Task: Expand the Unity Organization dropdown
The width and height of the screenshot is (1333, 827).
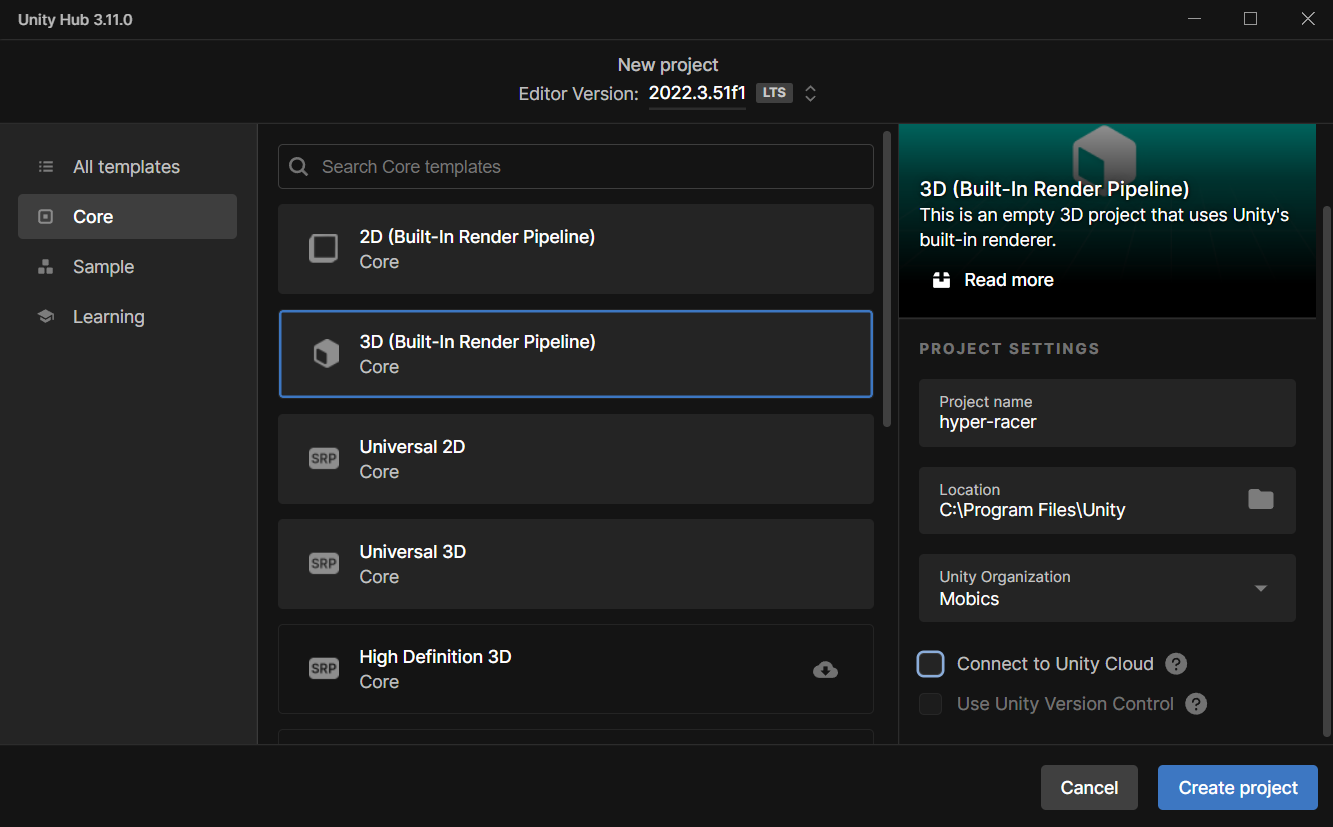Action: coord(1107,588)
